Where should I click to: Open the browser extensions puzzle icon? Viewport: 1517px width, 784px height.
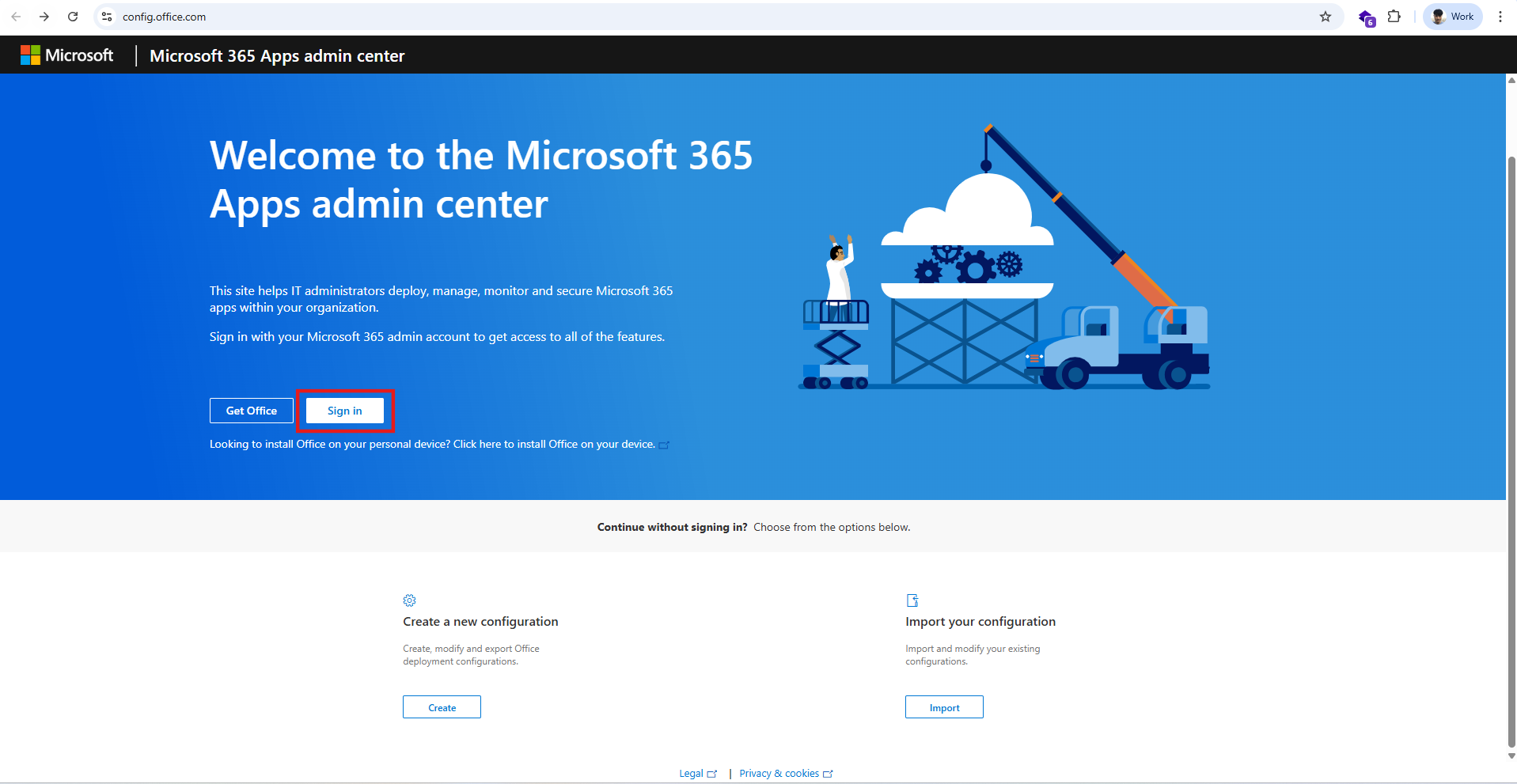point(1394,17)
